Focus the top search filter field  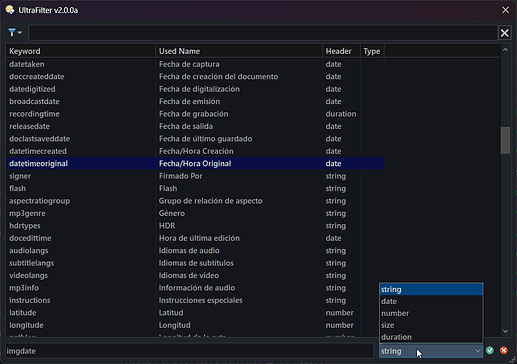click(263, 33)
